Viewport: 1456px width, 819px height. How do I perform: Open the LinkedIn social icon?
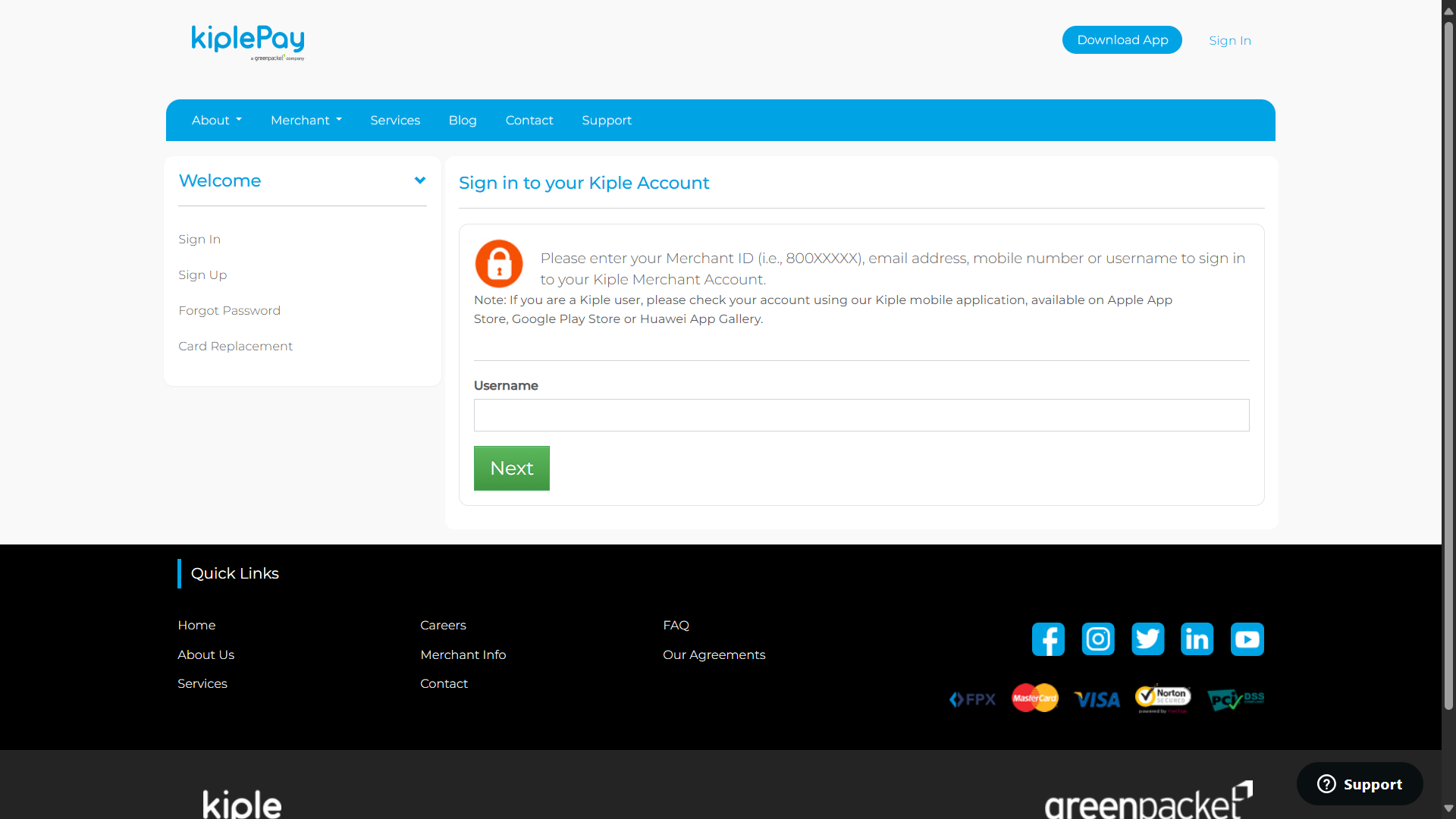(1197, 639)
